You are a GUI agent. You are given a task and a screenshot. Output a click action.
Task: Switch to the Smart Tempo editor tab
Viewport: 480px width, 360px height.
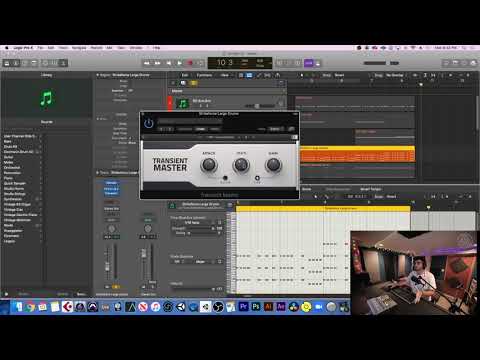371,189
